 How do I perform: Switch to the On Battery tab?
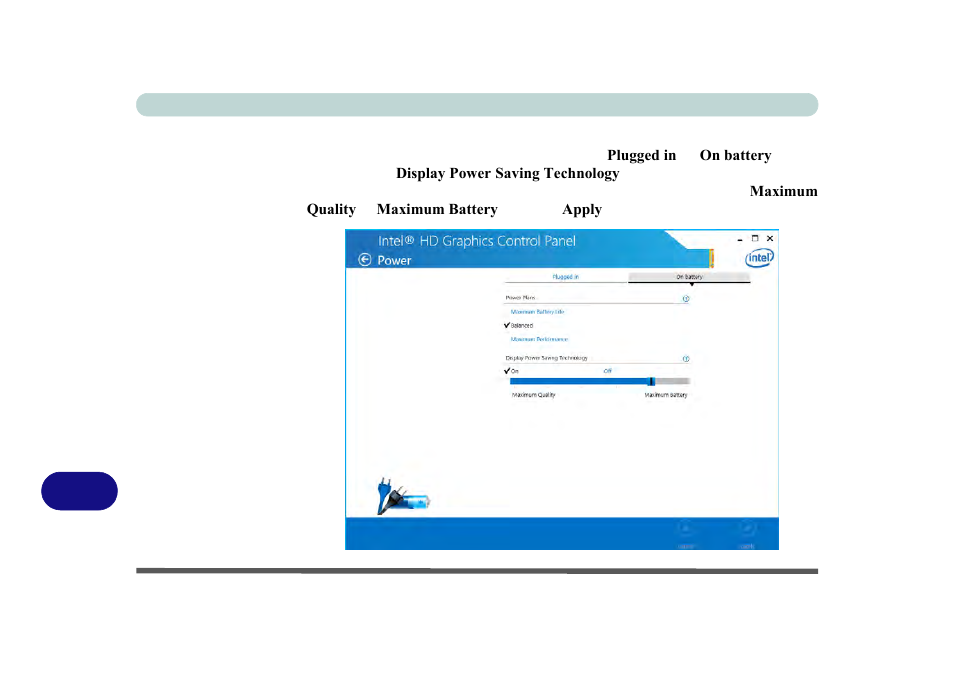pos(689,277)
